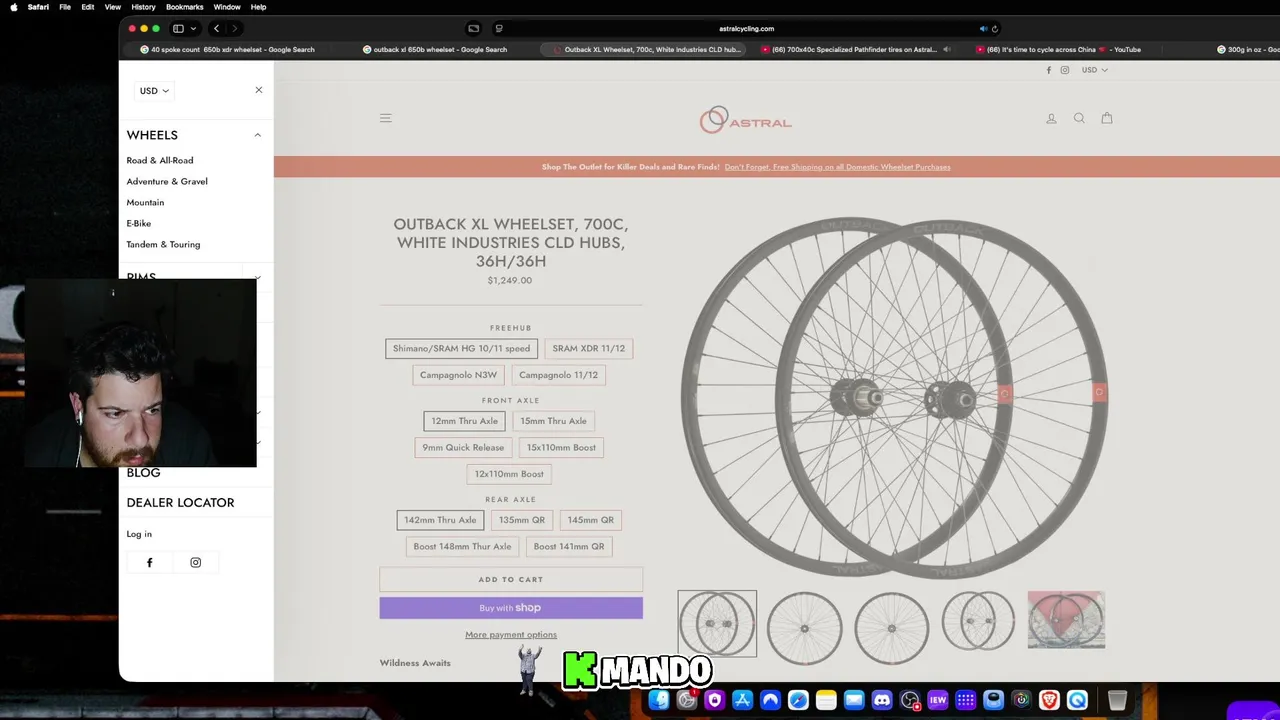
Task: Go back with Safari's back arrow
Action: coord(216,28)
